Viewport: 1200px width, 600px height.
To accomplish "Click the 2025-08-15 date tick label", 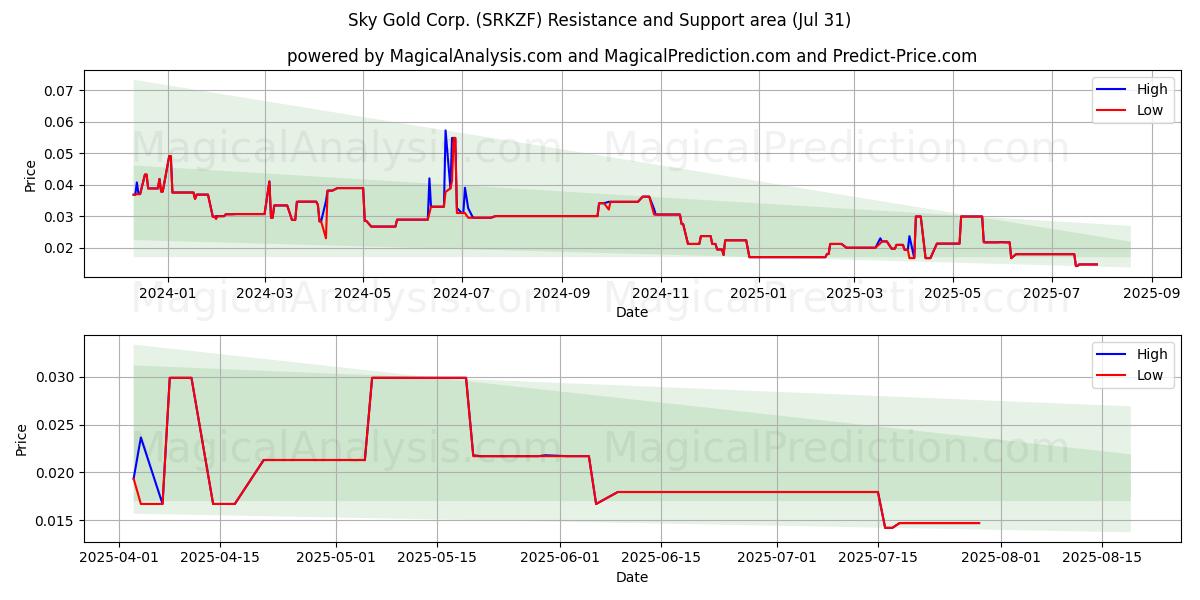I will coord(1101,558).
